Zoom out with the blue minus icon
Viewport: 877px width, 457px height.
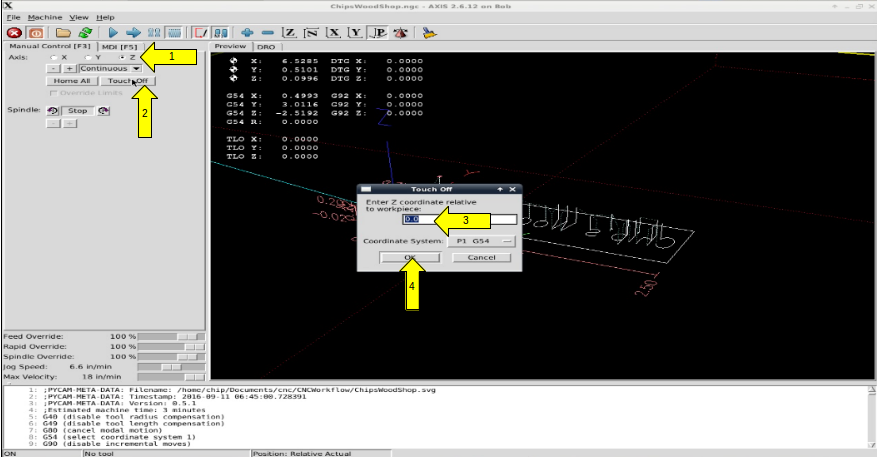coord(268,33)
